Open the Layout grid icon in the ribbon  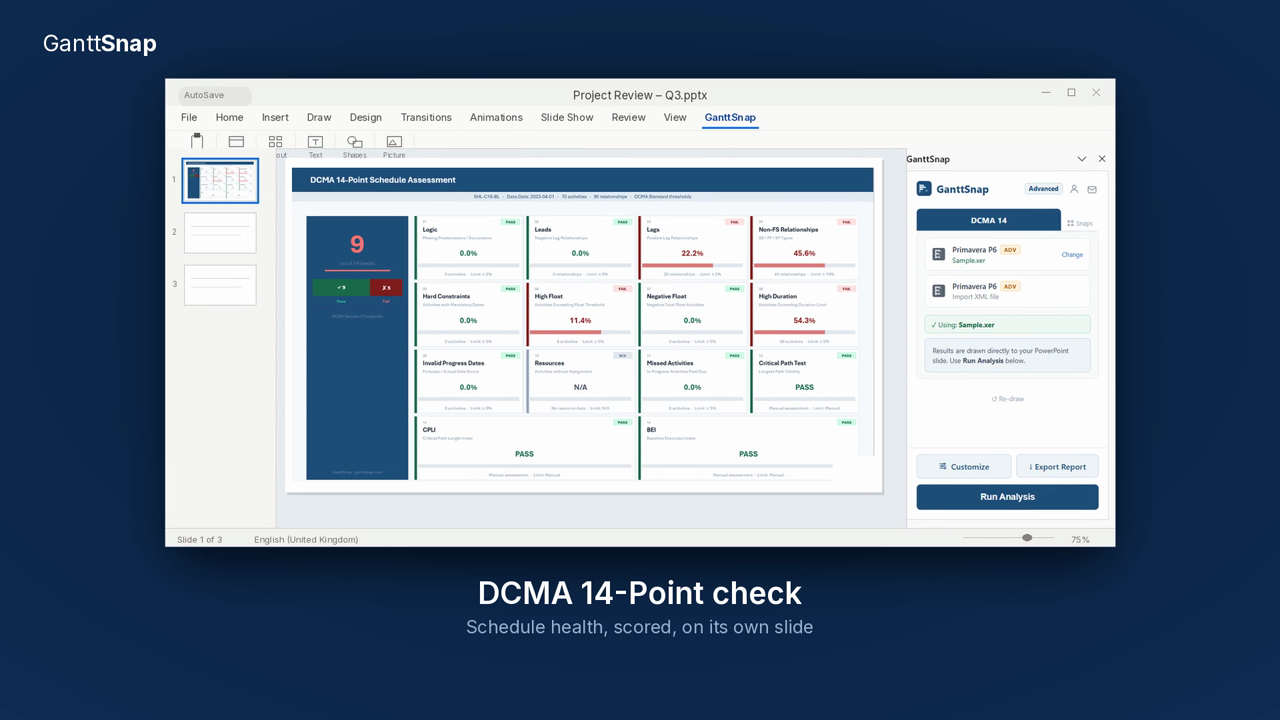pyautogui.click(x=275, y=142)
